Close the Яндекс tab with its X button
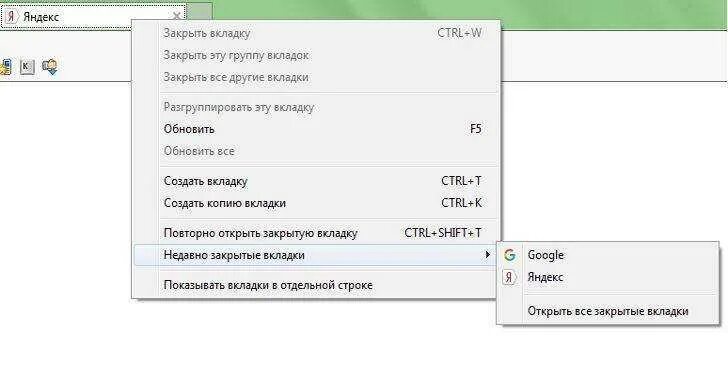 pos(176,17)
